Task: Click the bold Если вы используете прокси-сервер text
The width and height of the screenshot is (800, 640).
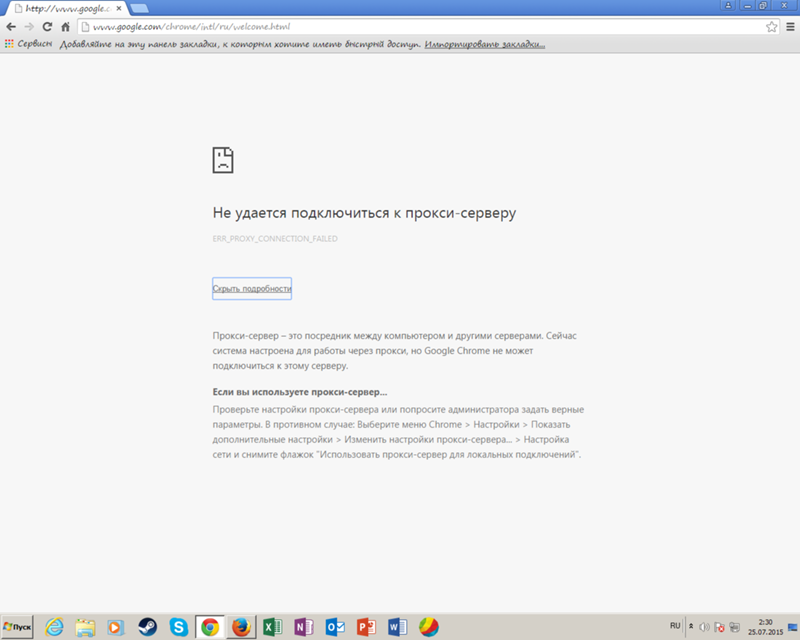Action: click(x=299, y=392)
